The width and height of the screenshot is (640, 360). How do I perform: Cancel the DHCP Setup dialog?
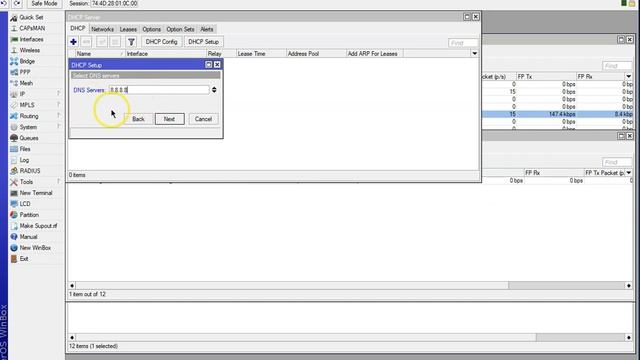[x=203, y=119]
